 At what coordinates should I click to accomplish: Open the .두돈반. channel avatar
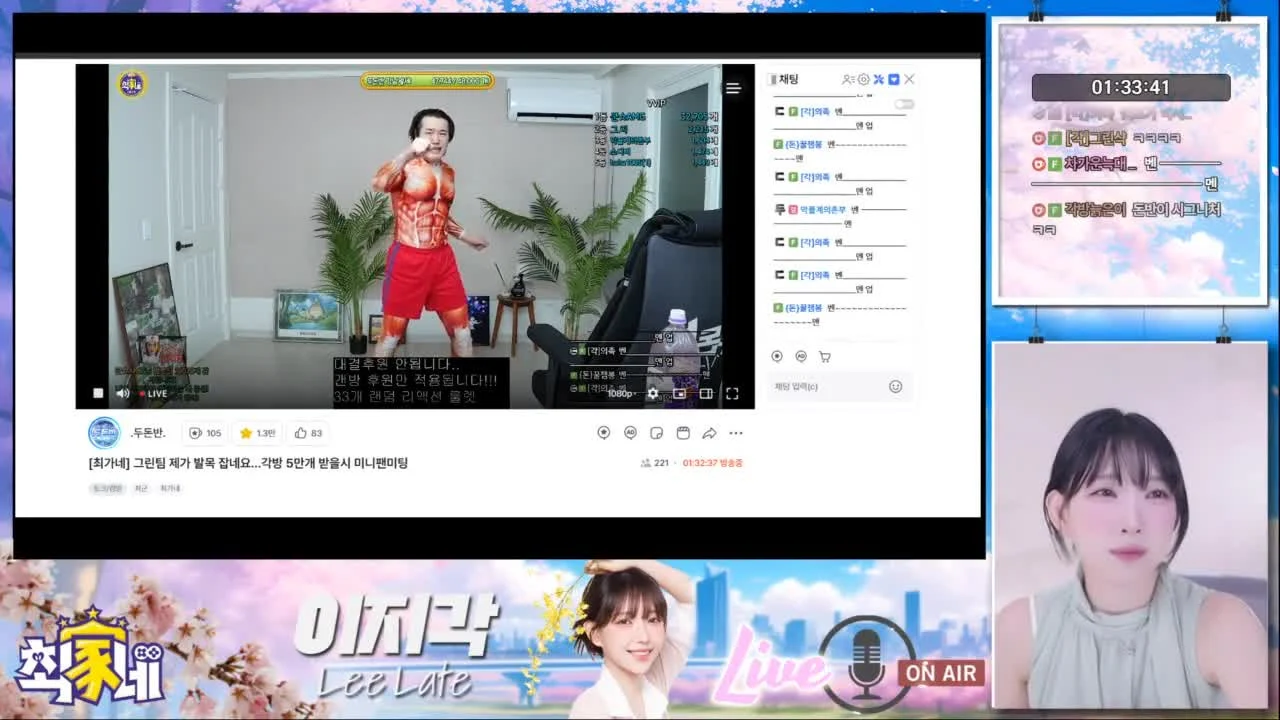[x=104, y=433]
